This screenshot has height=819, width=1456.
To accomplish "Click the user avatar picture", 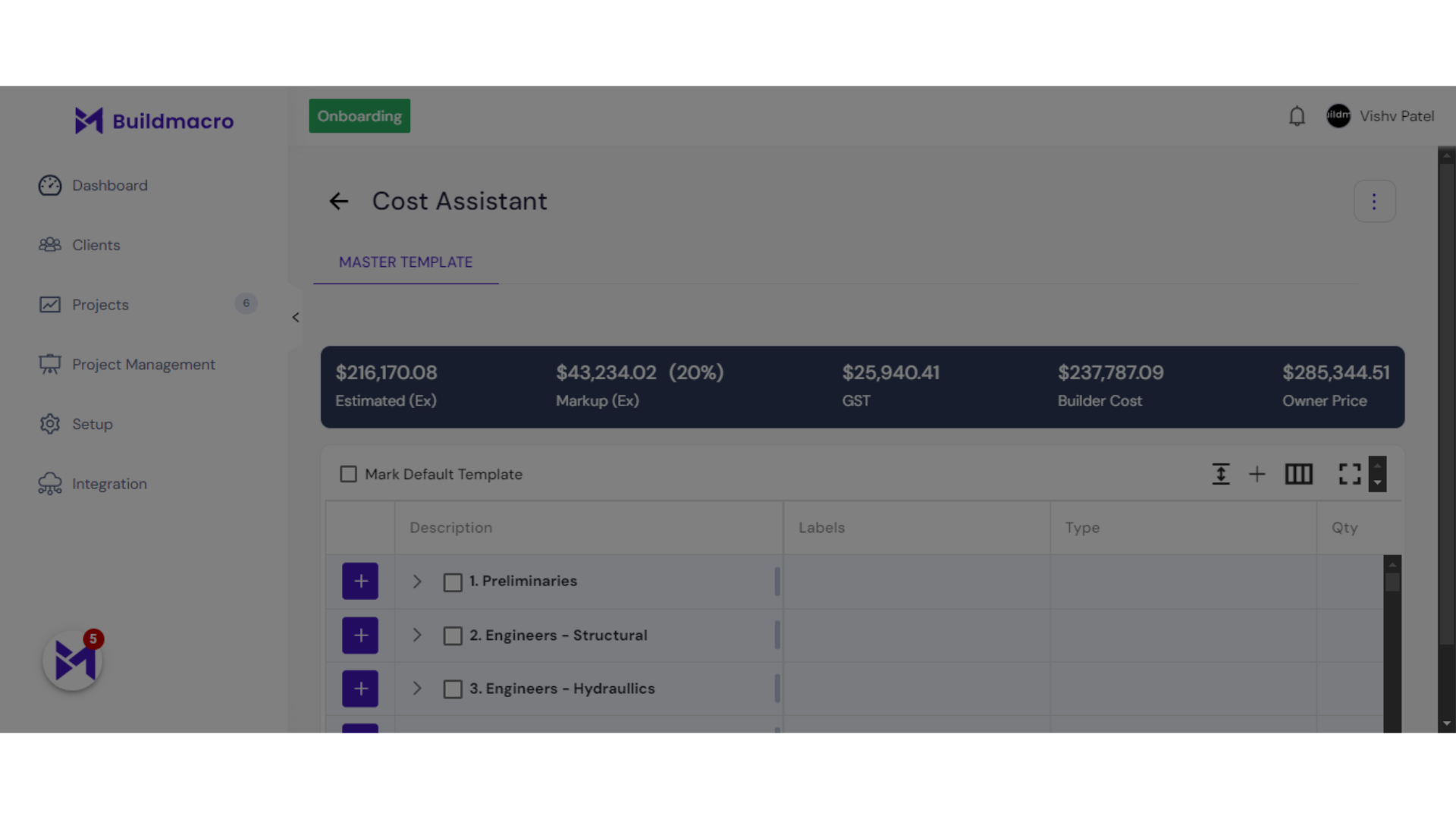I will pos(1338,116).
